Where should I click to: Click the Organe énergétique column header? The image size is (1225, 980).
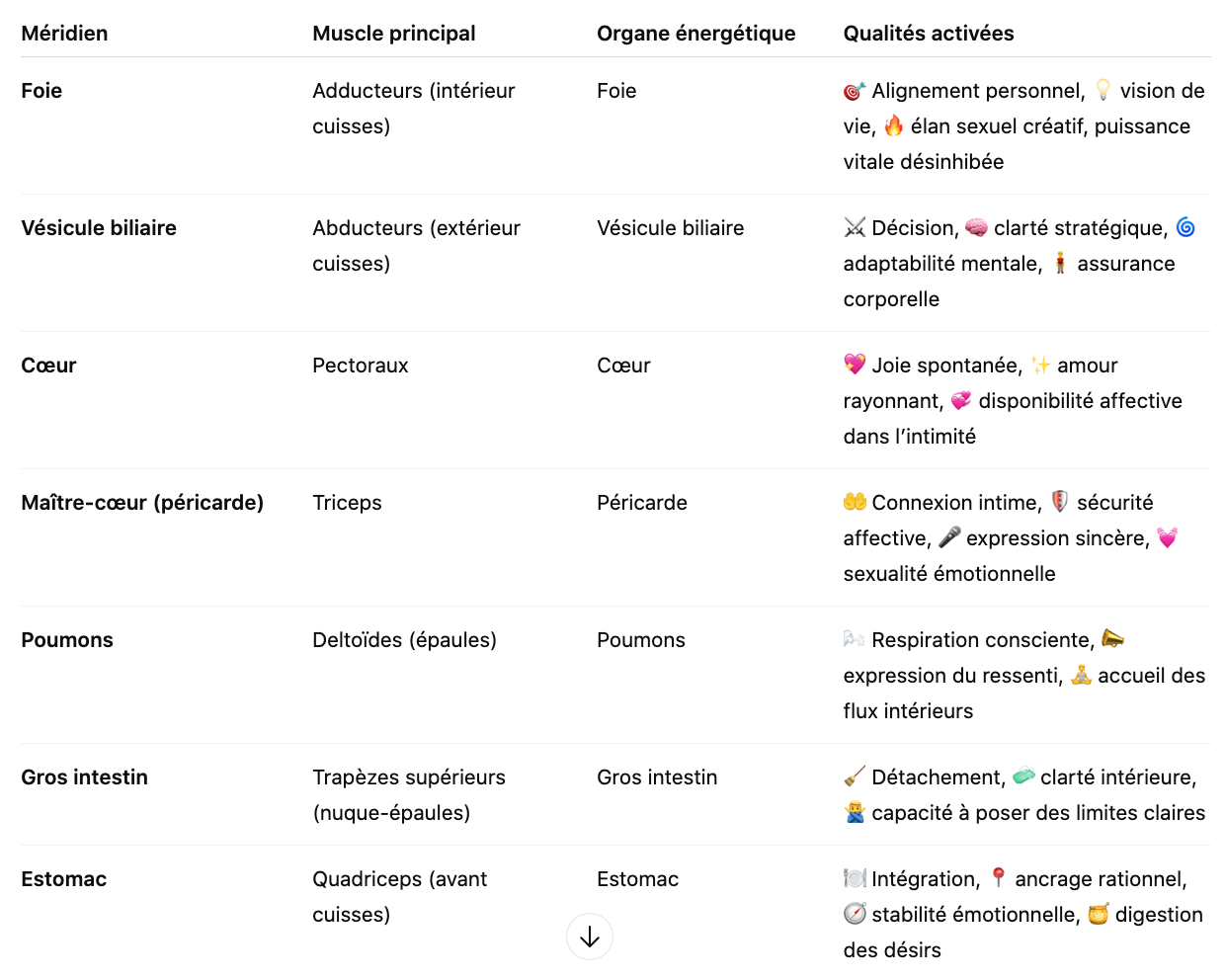click(696, 34)
